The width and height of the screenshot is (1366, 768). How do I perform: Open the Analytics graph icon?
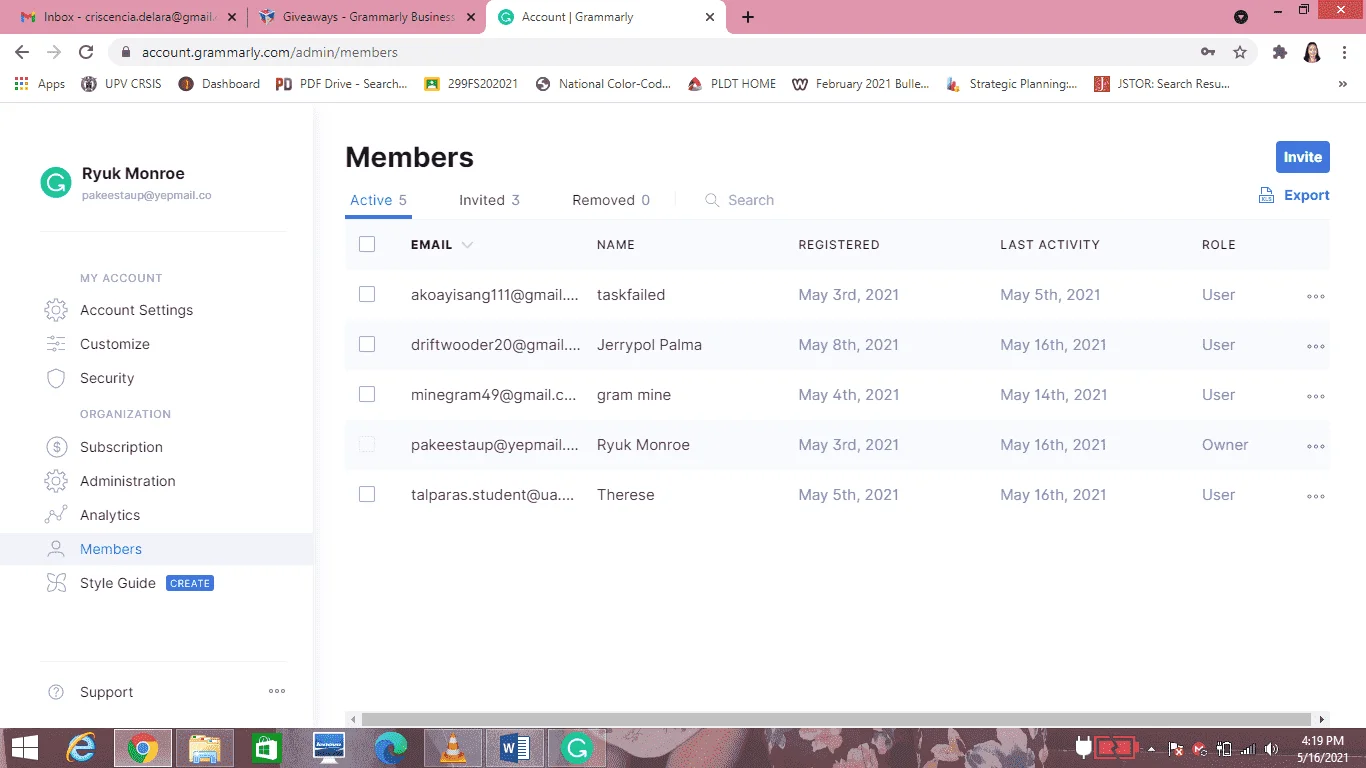coord(56,515)
